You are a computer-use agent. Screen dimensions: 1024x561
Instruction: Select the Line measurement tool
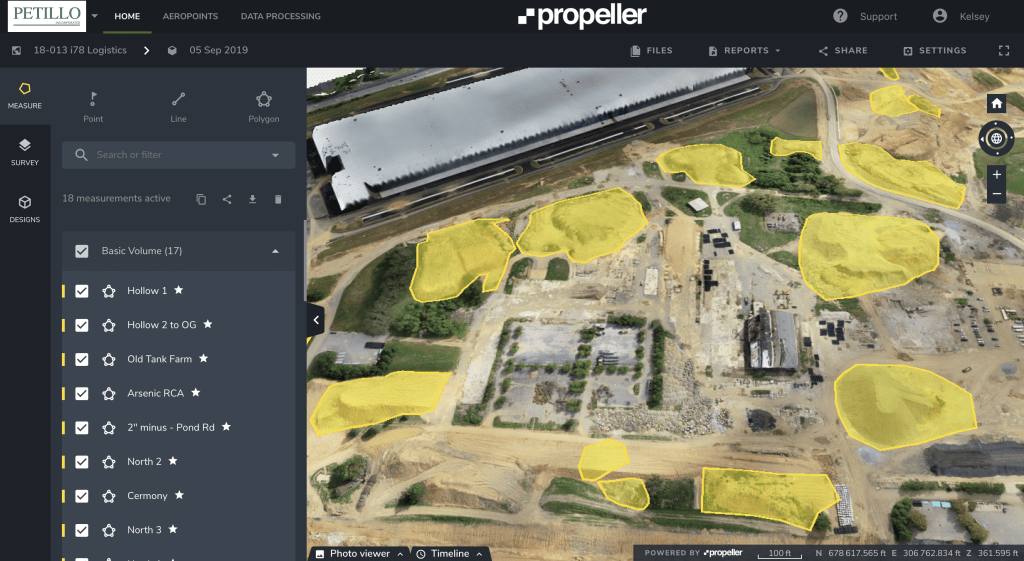178,105
